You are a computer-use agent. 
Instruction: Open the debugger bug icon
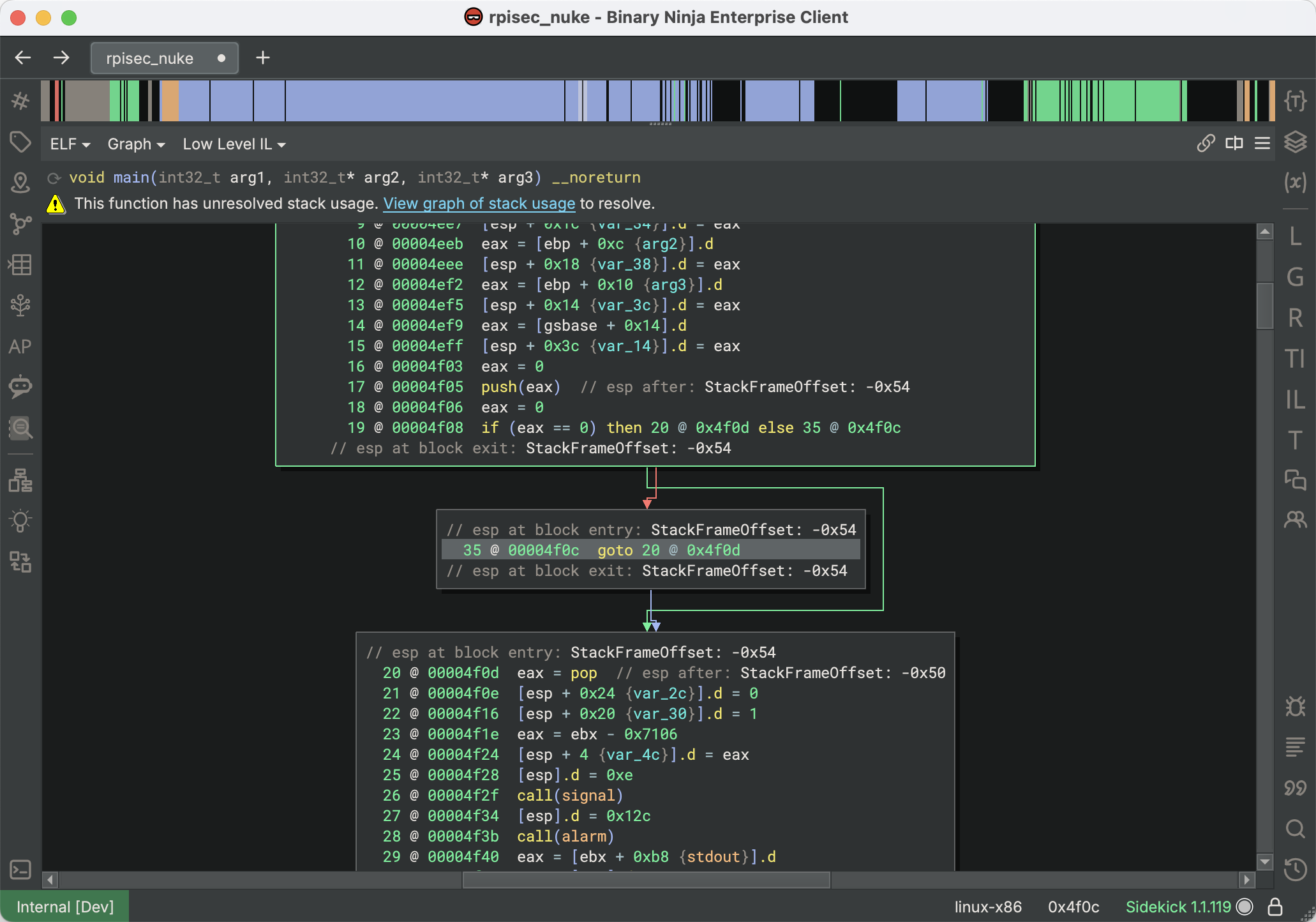click(x=1295, y=706)
